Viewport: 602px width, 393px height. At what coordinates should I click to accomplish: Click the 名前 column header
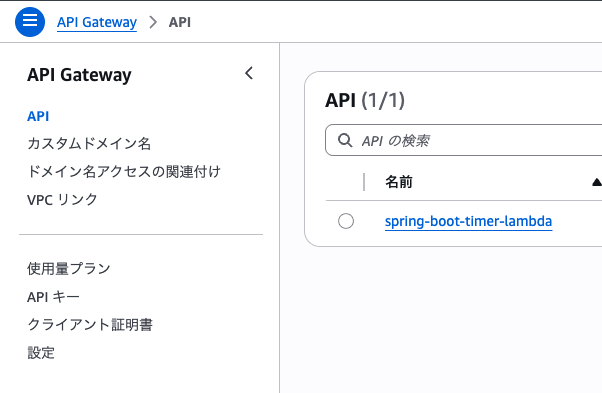click(x=399, y=182)
